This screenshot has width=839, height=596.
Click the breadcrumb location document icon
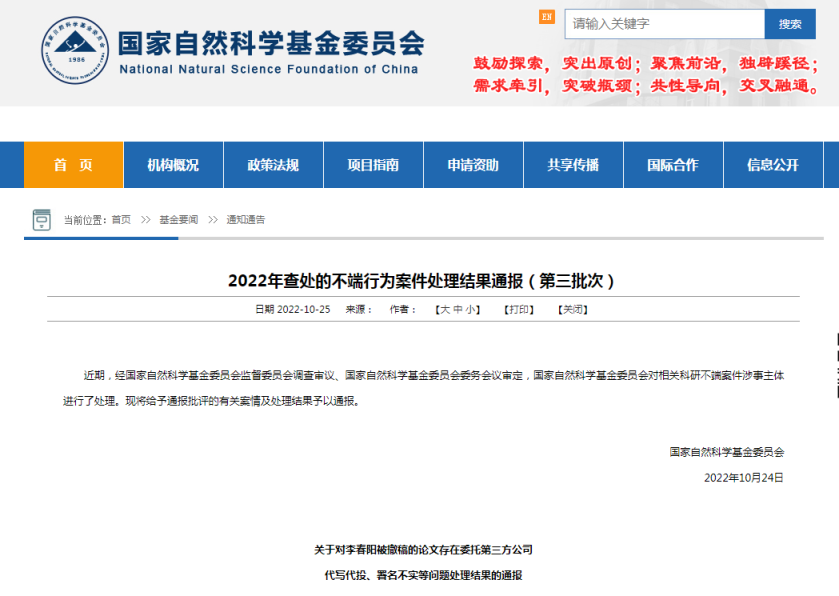[x=42, y=220]
